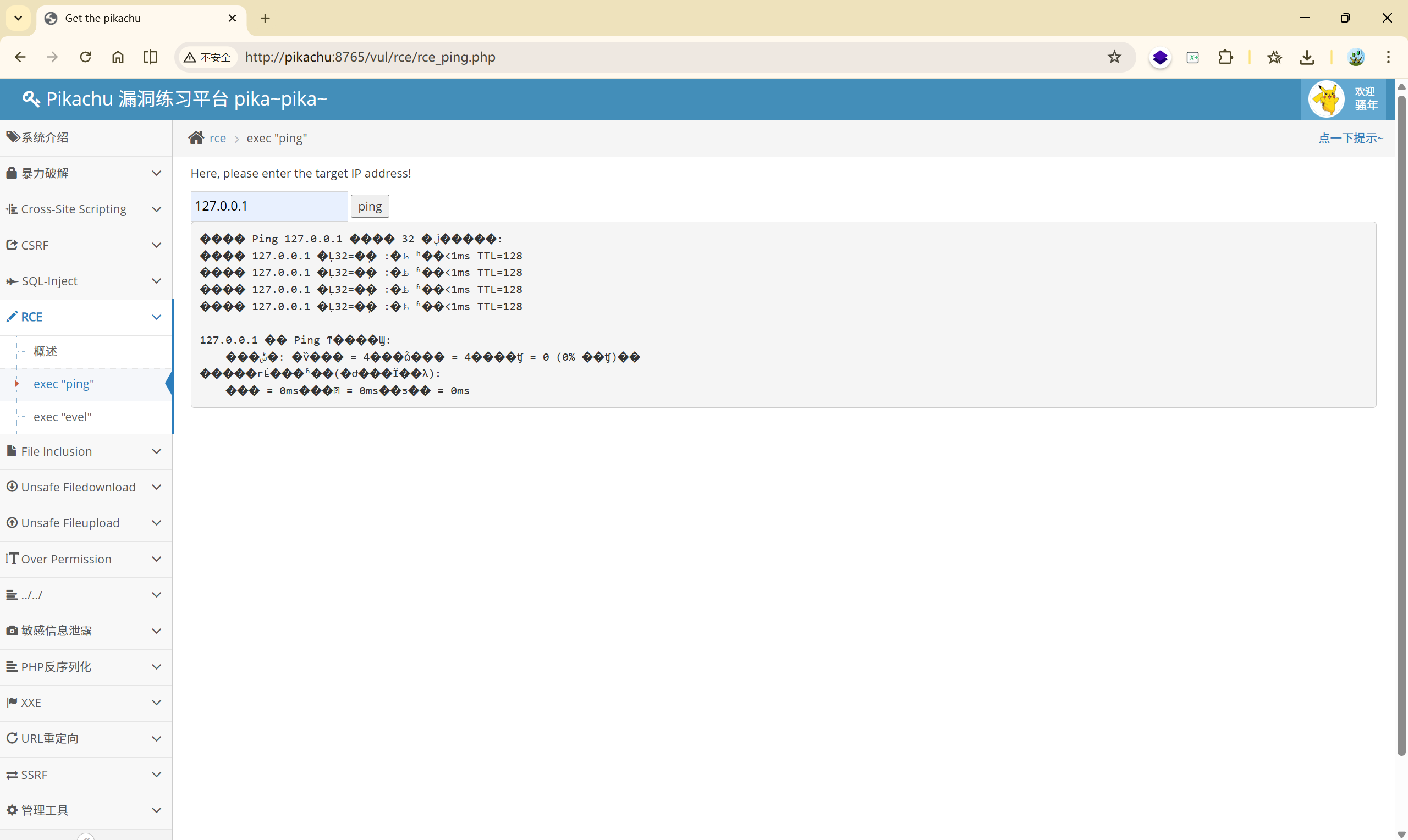Click the Pikachu avatar in header
This screenshot has width=1408, height=840.
(1326, 99)
